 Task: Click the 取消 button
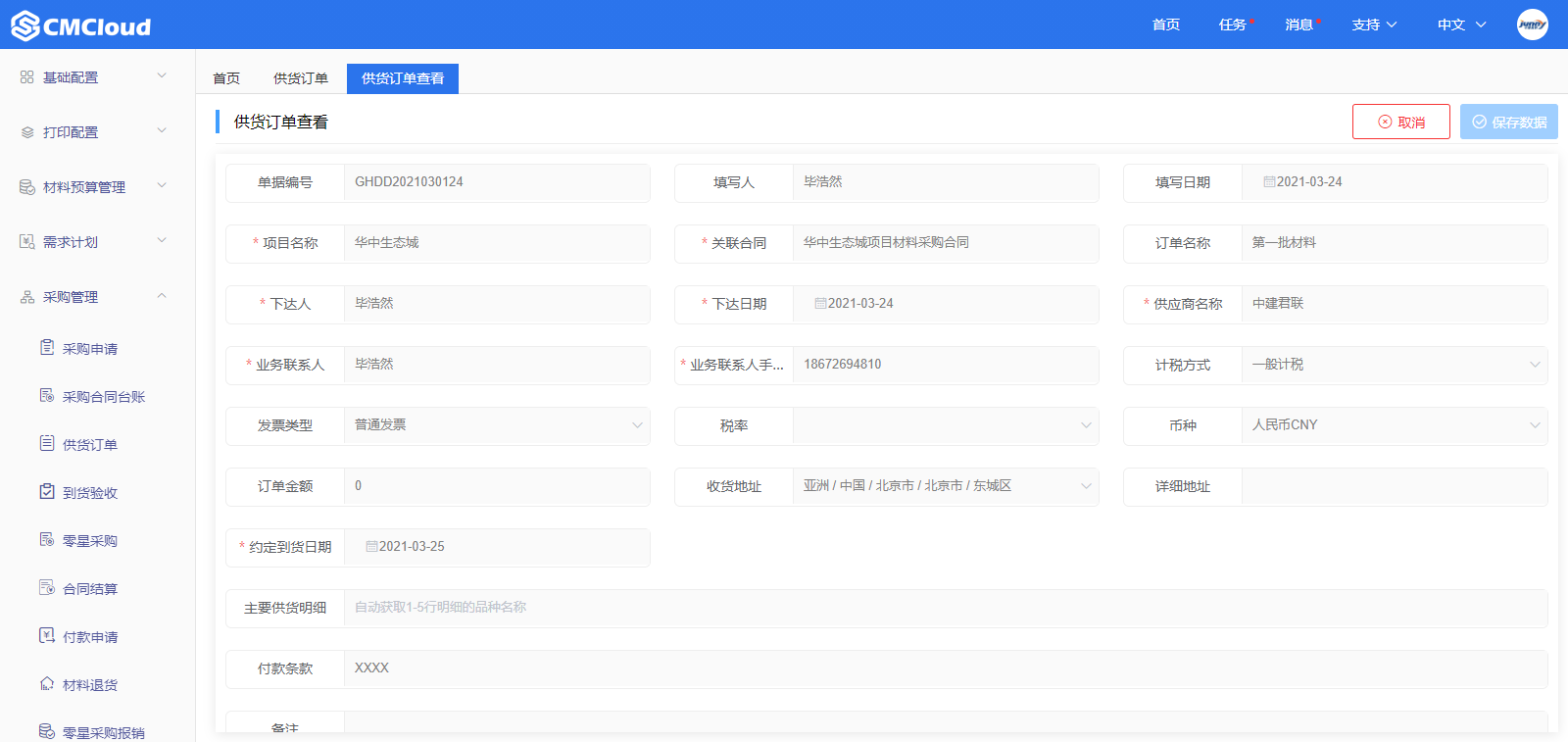(1401, 122)
